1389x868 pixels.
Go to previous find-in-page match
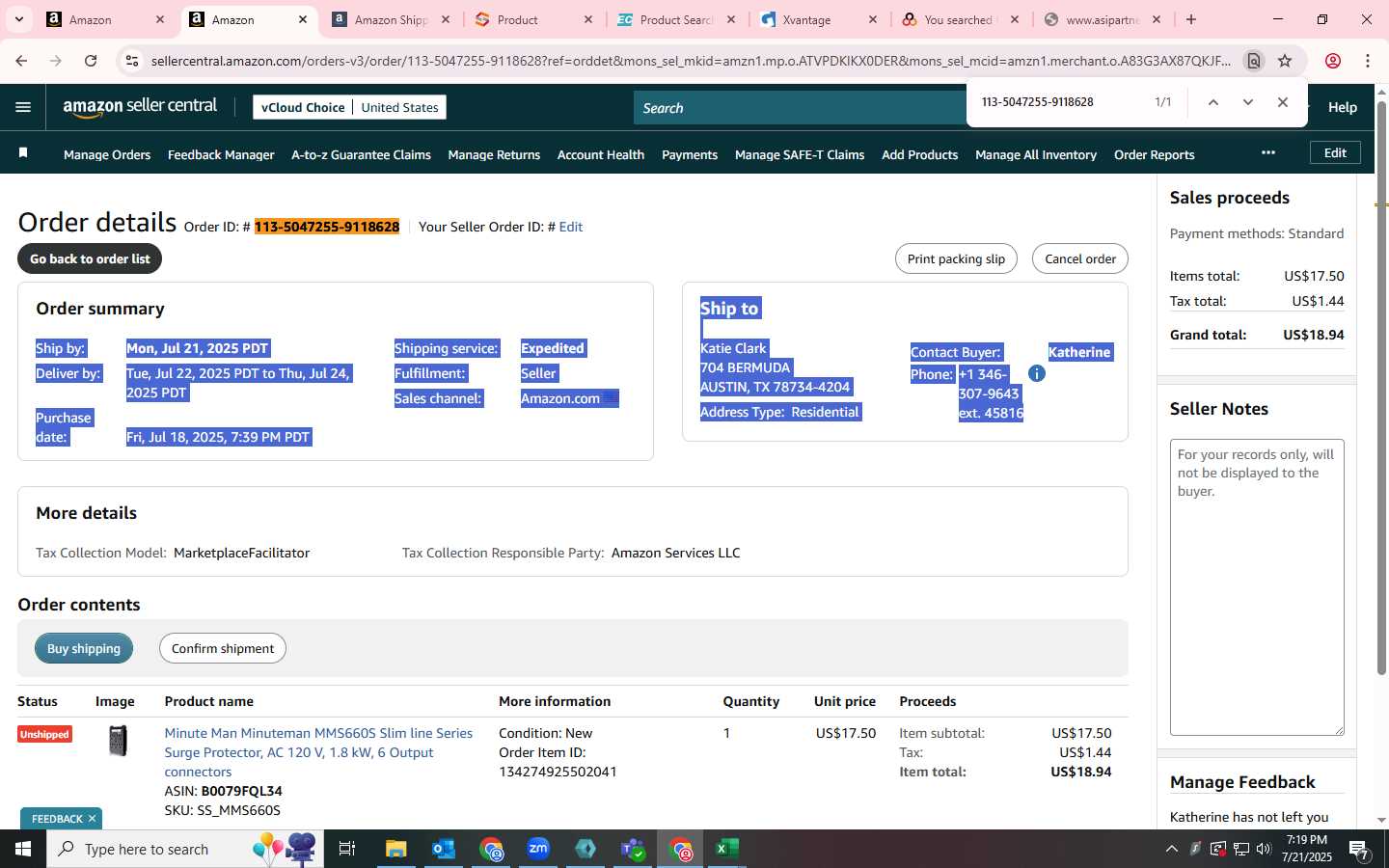1212,102
